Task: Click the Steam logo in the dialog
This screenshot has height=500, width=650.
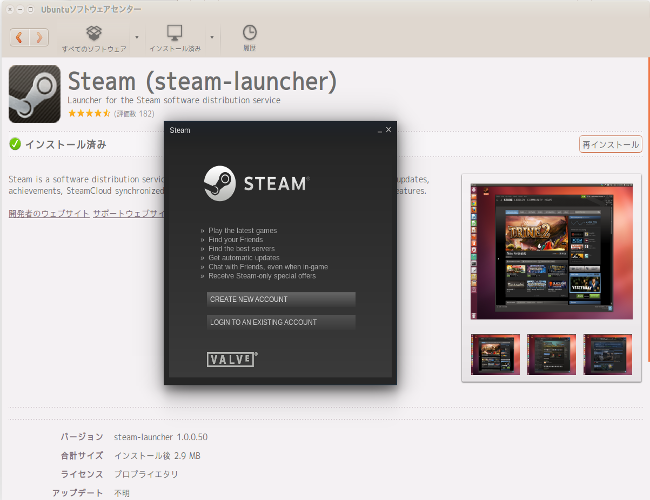Action: (x=257, y=183)
